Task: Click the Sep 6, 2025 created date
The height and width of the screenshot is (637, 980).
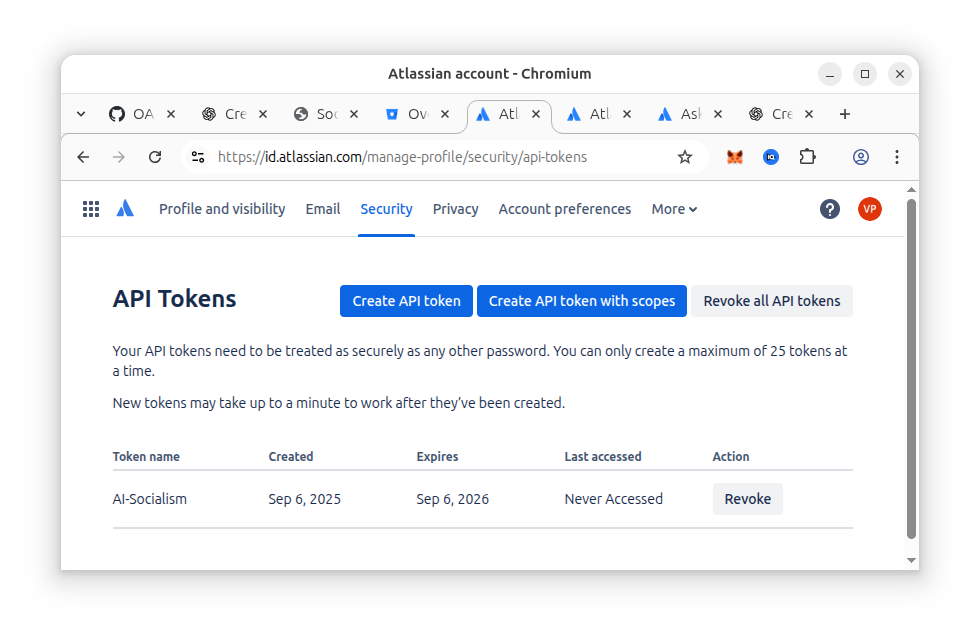Action: coord(304,499)
